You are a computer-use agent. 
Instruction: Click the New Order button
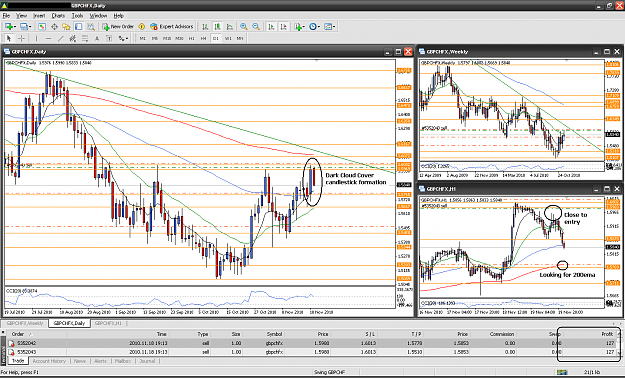point(118,27)
